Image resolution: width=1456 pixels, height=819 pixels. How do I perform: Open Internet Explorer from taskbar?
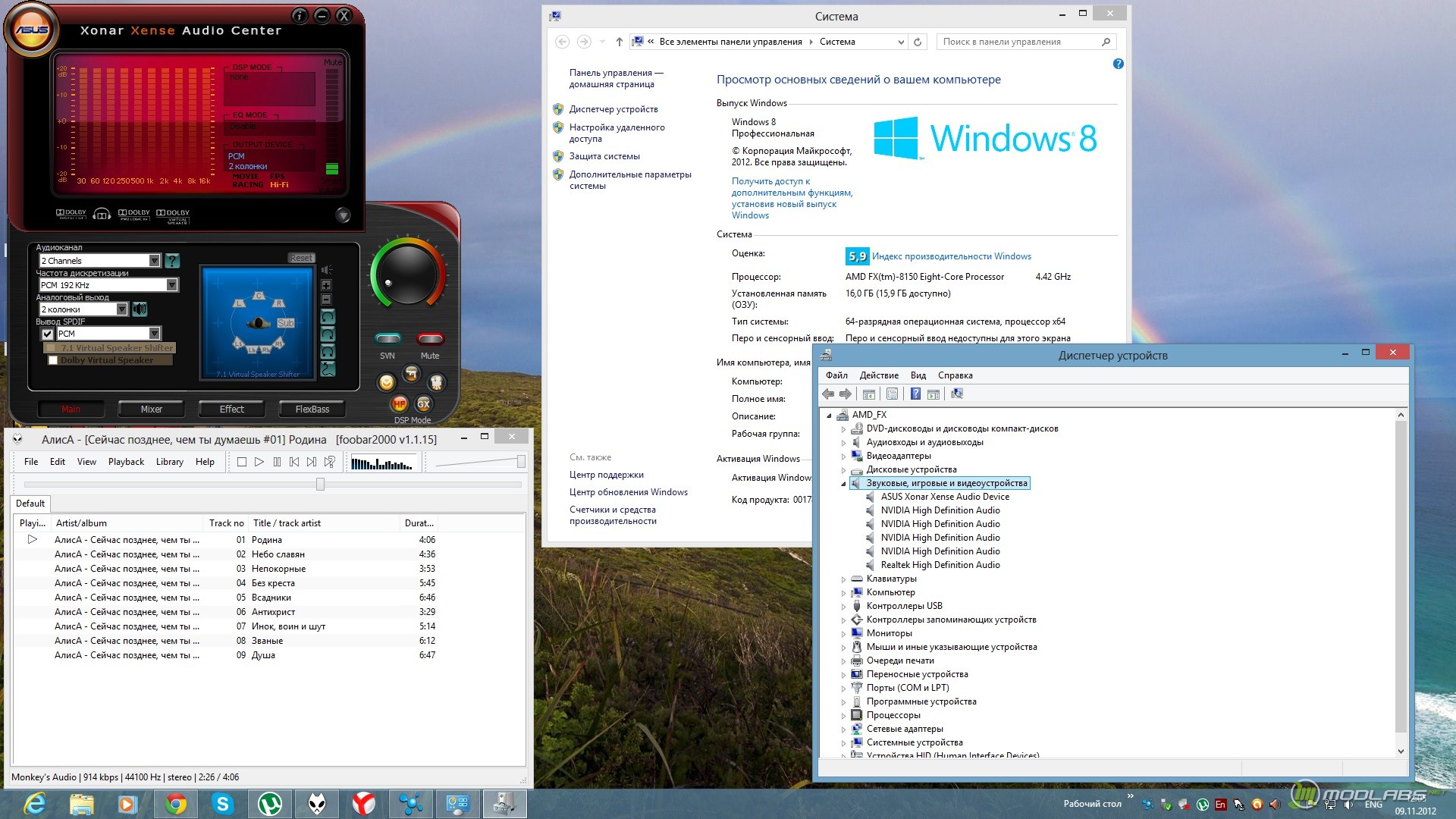[35, 804]
